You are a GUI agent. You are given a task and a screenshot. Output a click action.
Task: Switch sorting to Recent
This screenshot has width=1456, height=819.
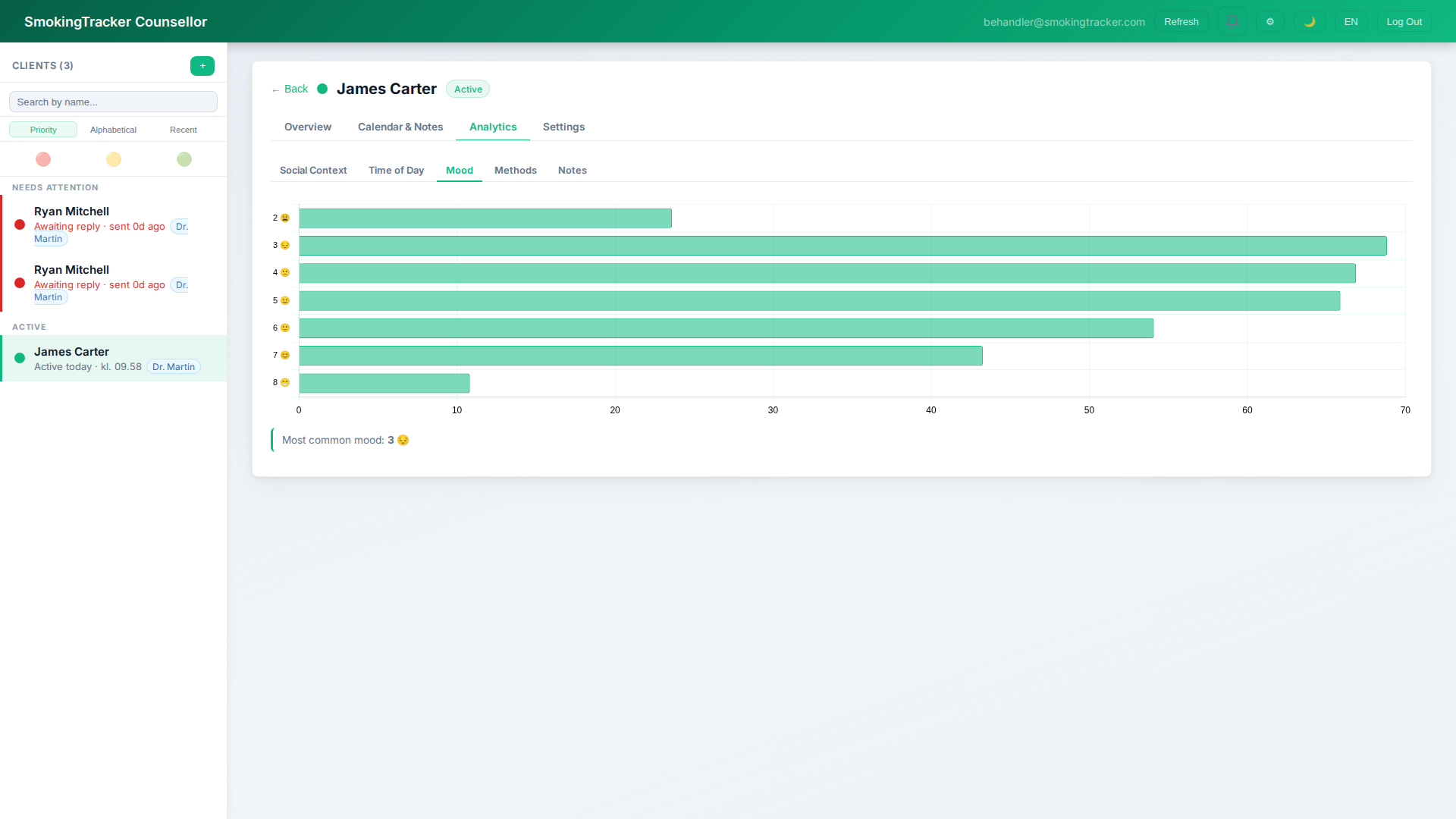coord(183,129)
